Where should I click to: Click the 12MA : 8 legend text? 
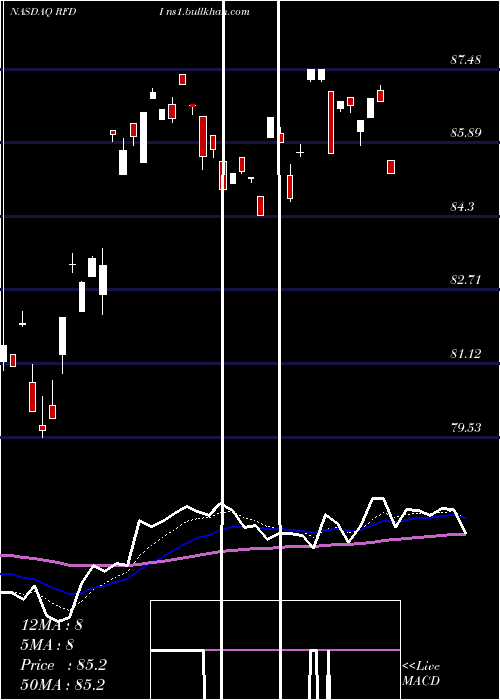pos(52,625)
